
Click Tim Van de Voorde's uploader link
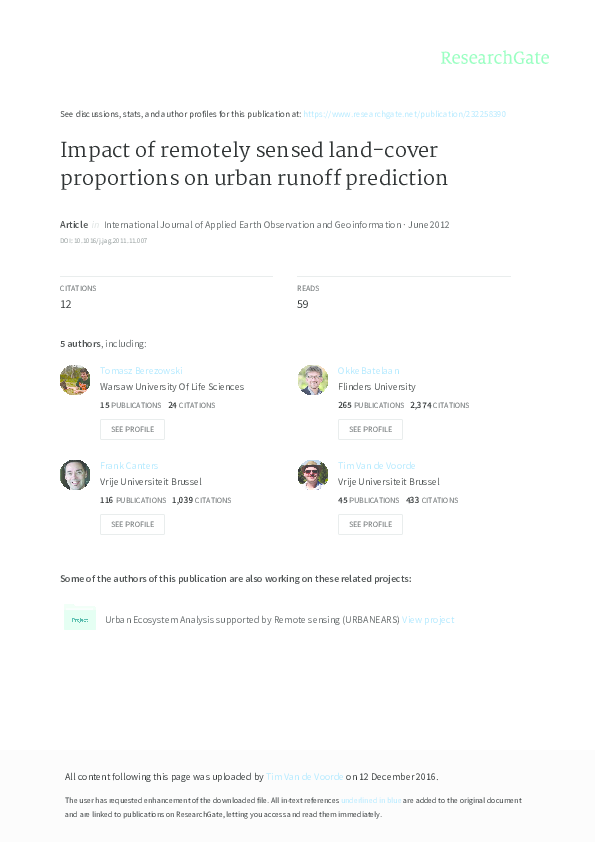pyautogui.click(x=303, y=776)
